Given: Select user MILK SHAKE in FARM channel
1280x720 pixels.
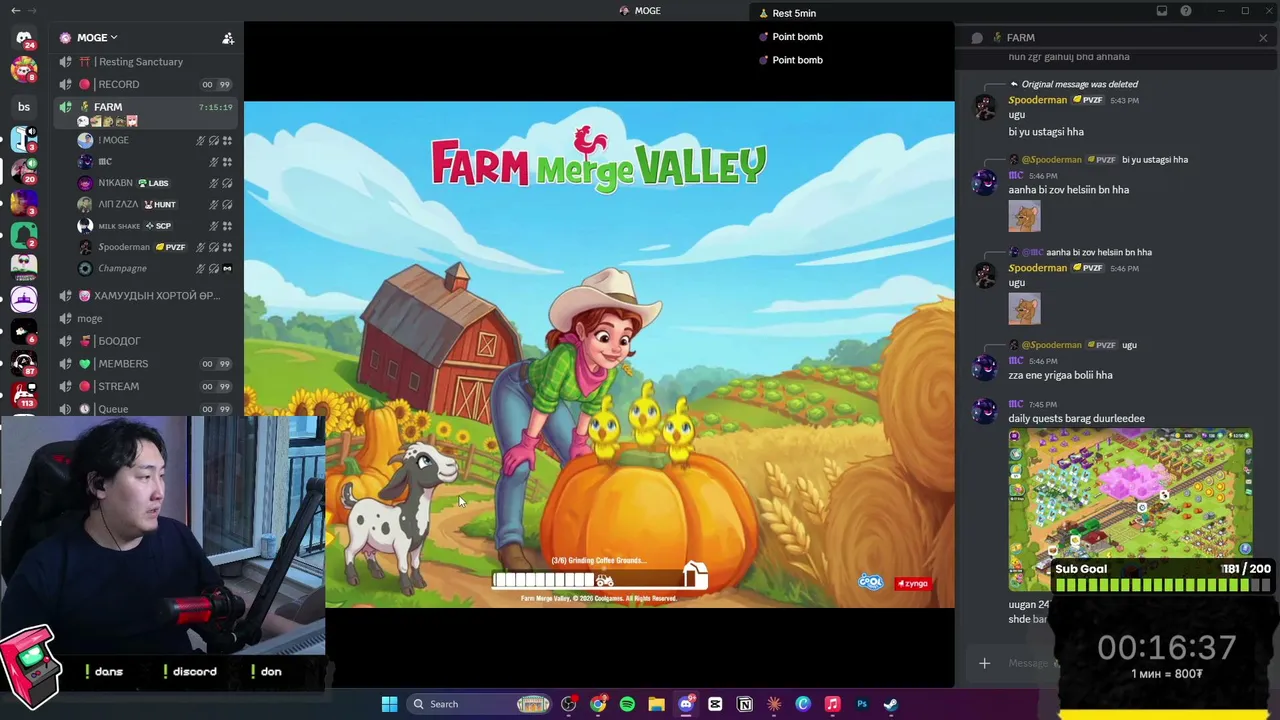Looking at the screenshot, I should (x=155, y=226).
